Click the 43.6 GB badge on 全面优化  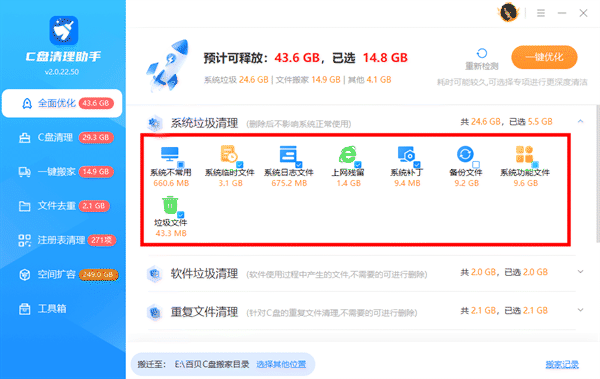pos(96,103)
